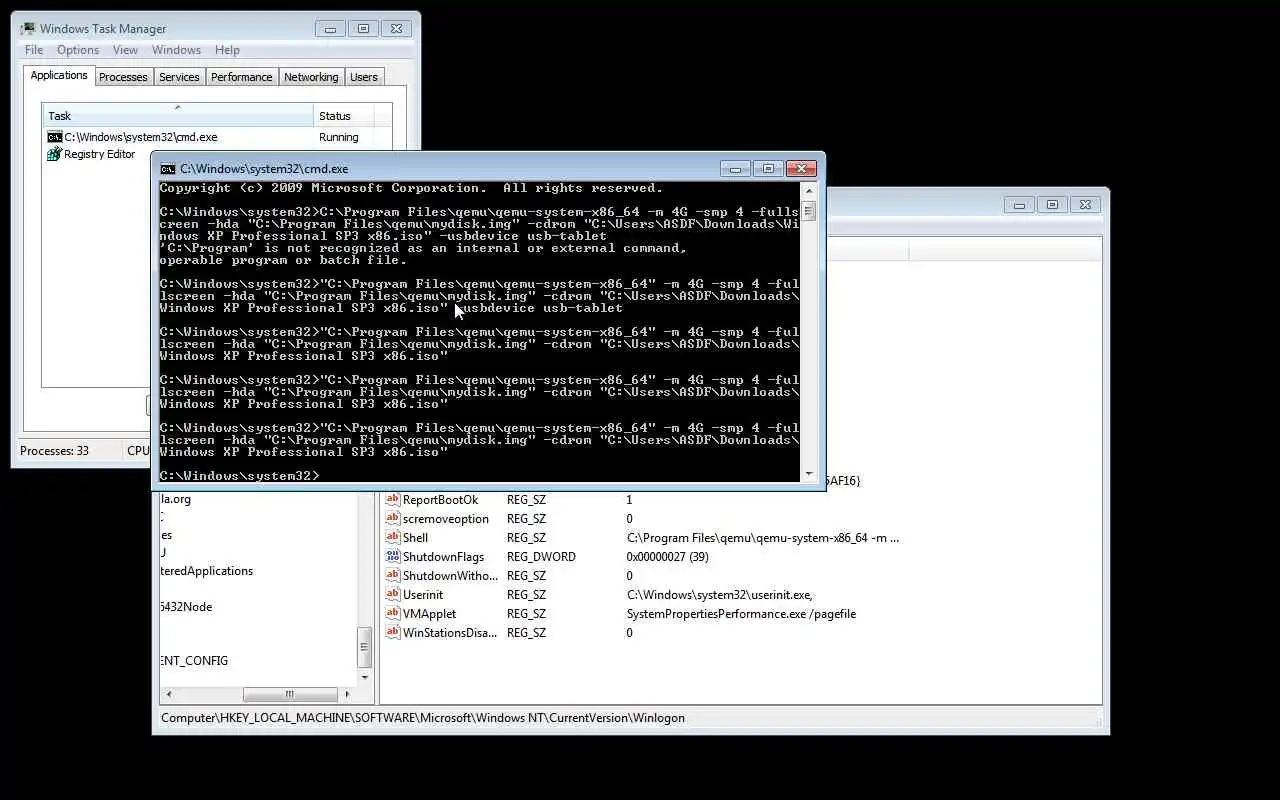Viewport: 1280px width, 800px height.
Task: Sort tasks by the Task column header
Action: click(178, 116)
